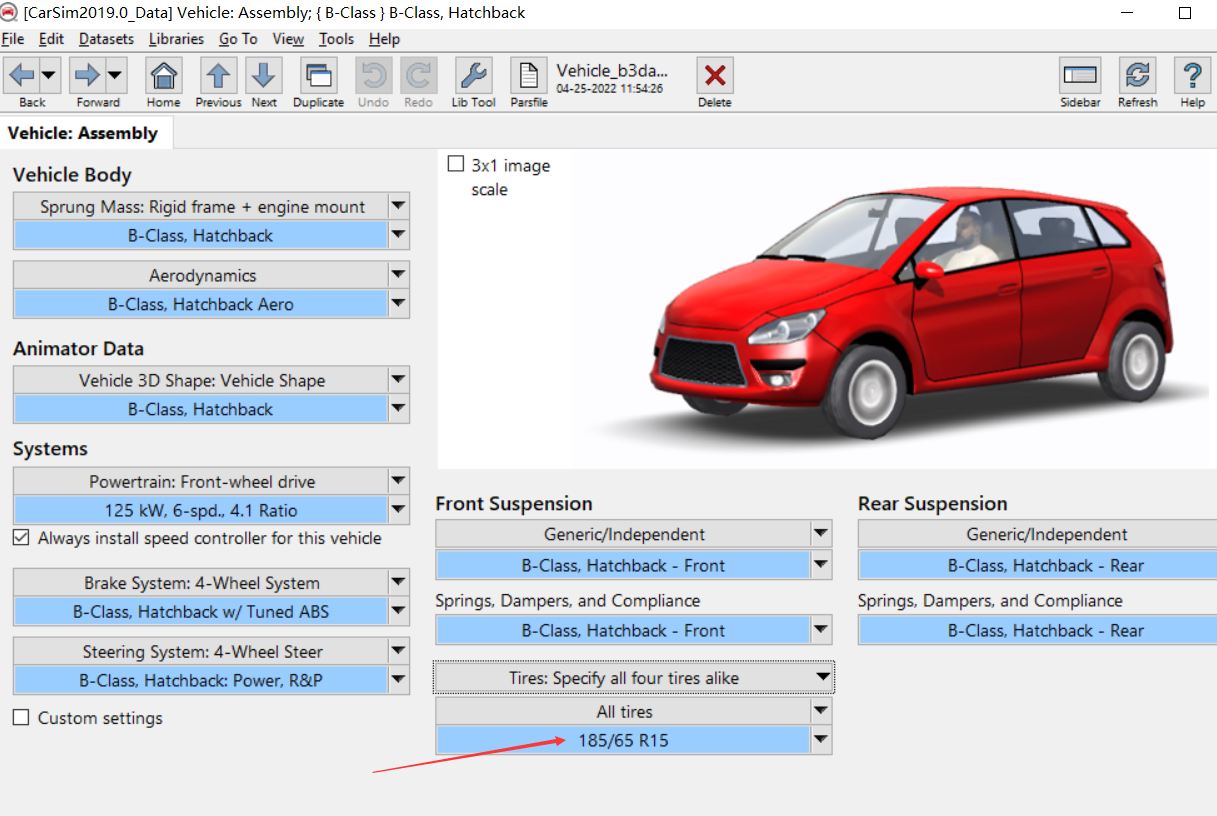The height and width of the screenshot is (816, 1217).
Task: Expand the Front Suspension Generic/Independent arrow
Action: pyautogui.click(x=821, y=534)
